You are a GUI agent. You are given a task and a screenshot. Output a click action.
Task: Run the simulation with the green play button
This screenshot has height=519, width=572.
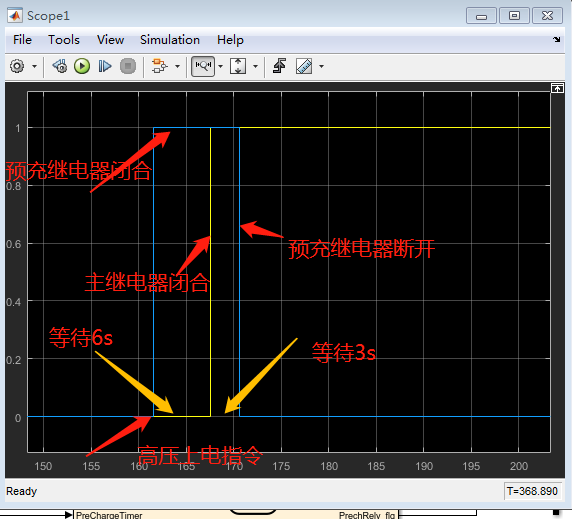click(x=82, y=66)
